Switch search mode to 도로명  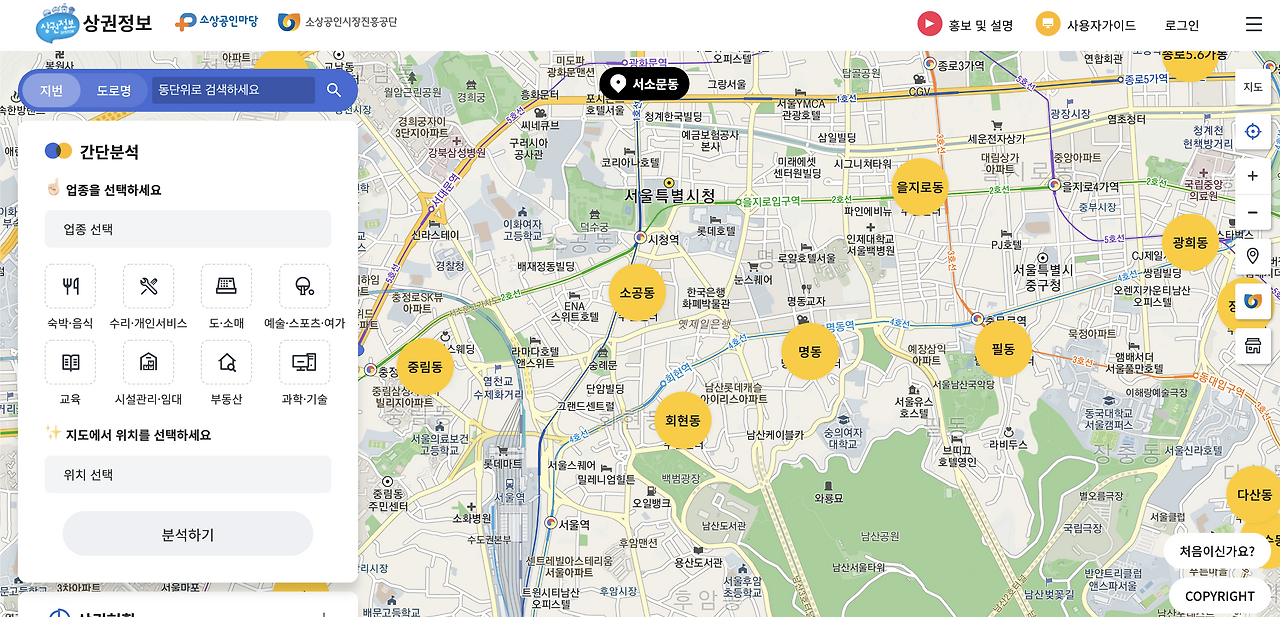[112, 89]
